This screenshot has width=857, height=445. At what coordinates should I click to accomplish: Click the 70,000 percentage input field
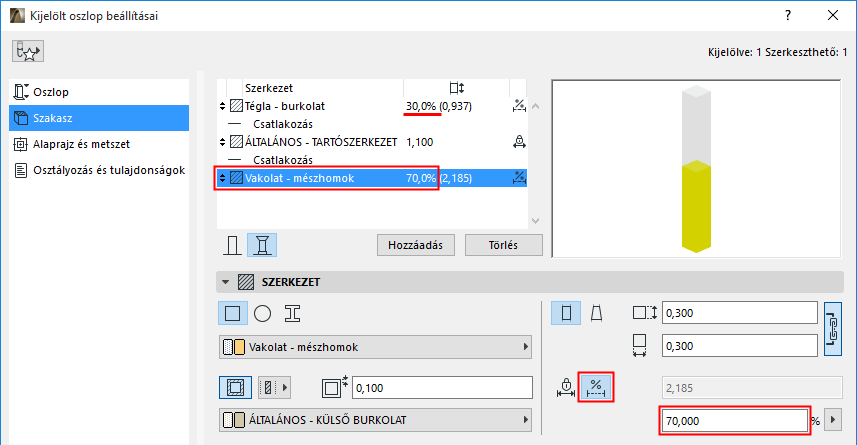pos(733,421)
